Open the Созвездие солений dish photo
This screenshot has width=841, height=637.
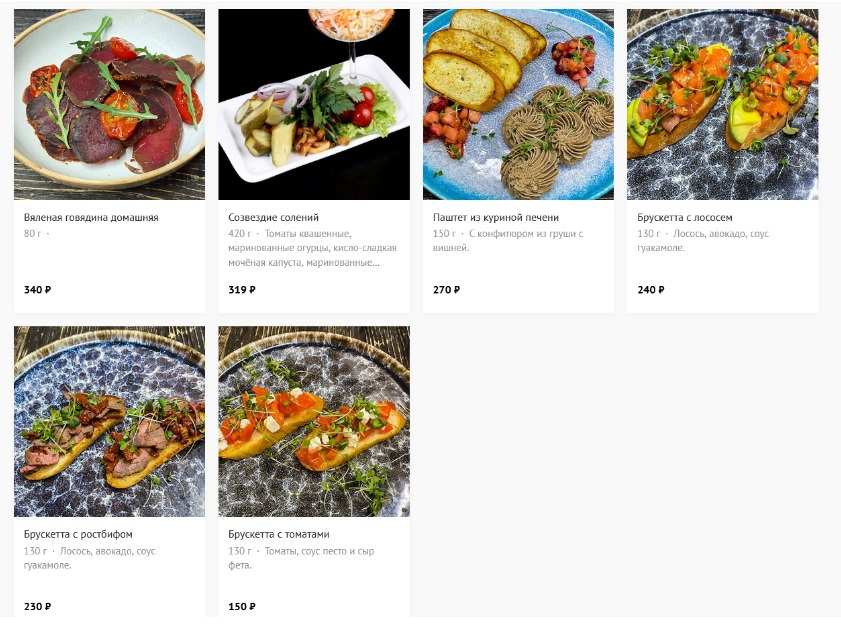(314, 105)
